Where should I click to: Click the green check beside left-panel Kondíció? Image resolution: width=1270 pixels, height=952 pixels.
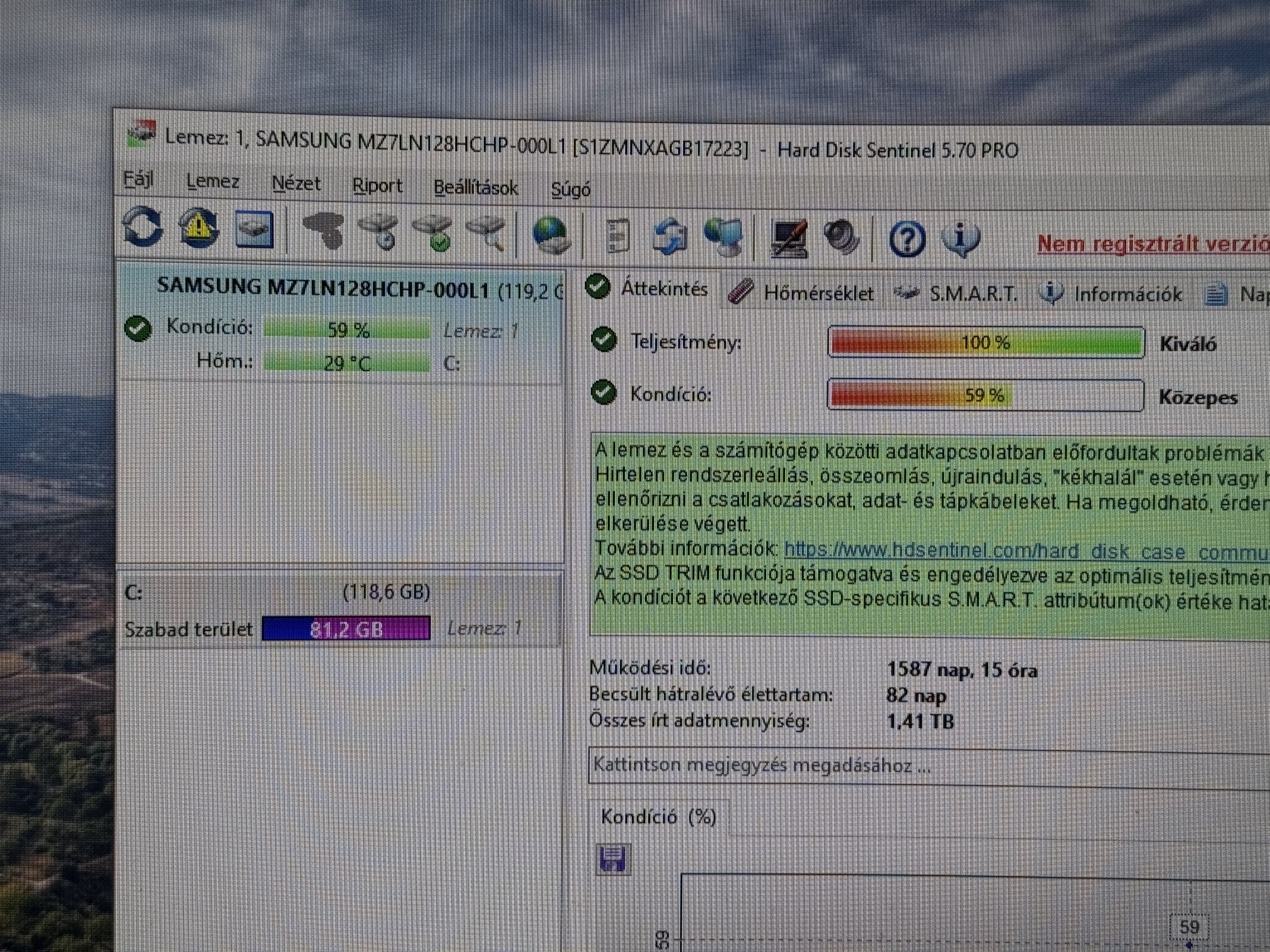(137, 328)
